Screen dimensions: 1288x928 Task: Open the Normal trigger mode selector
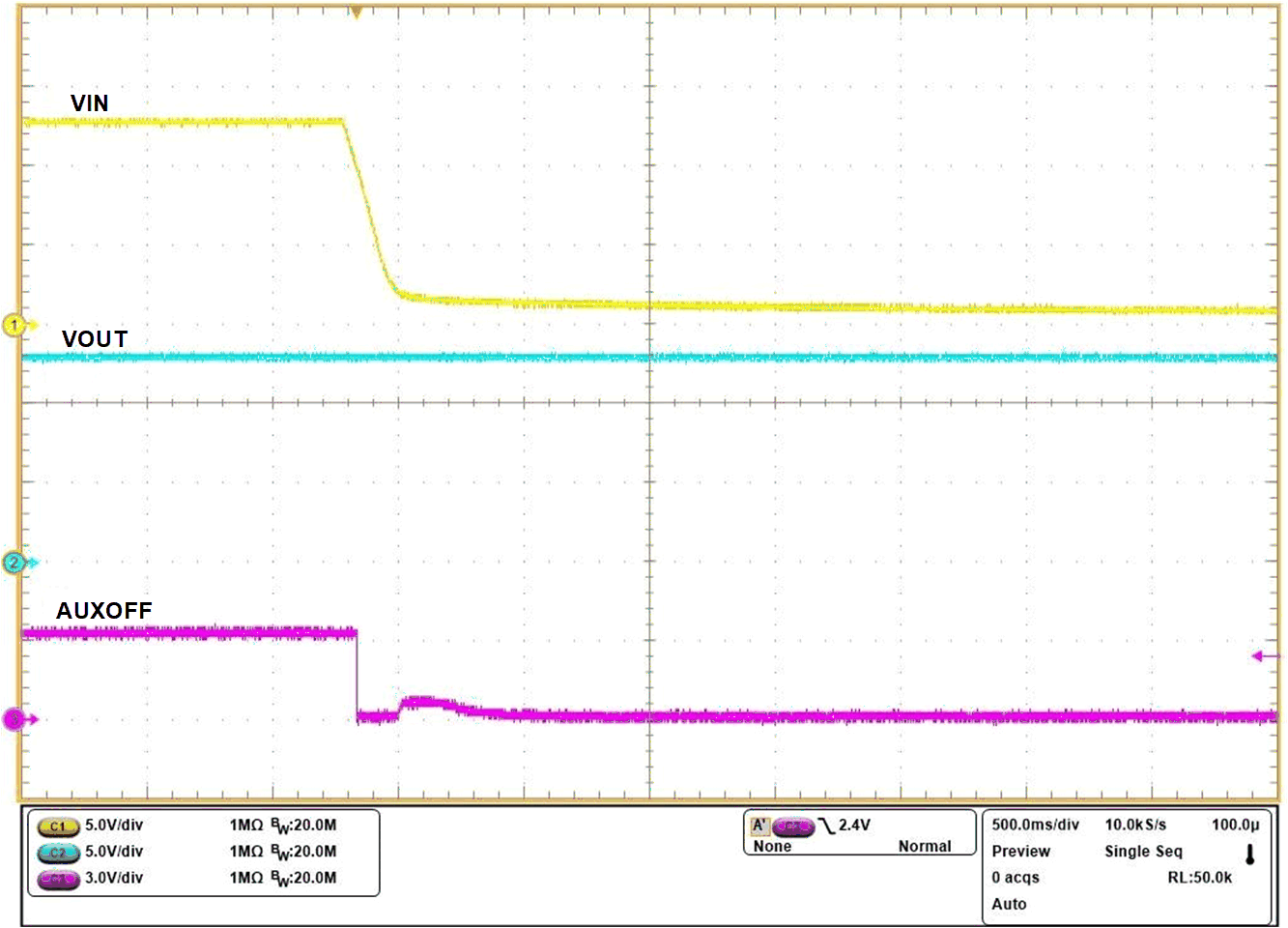pos(925,846)
